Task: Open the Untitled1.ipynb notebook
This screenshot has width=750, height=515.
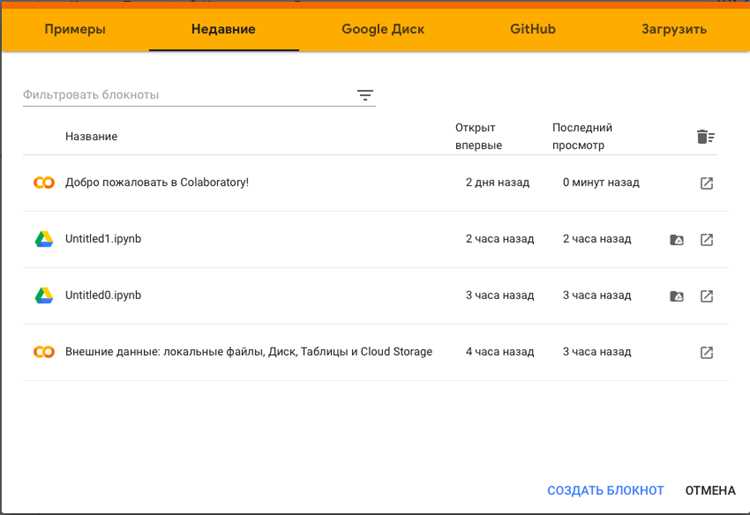Action: point(103,239)
